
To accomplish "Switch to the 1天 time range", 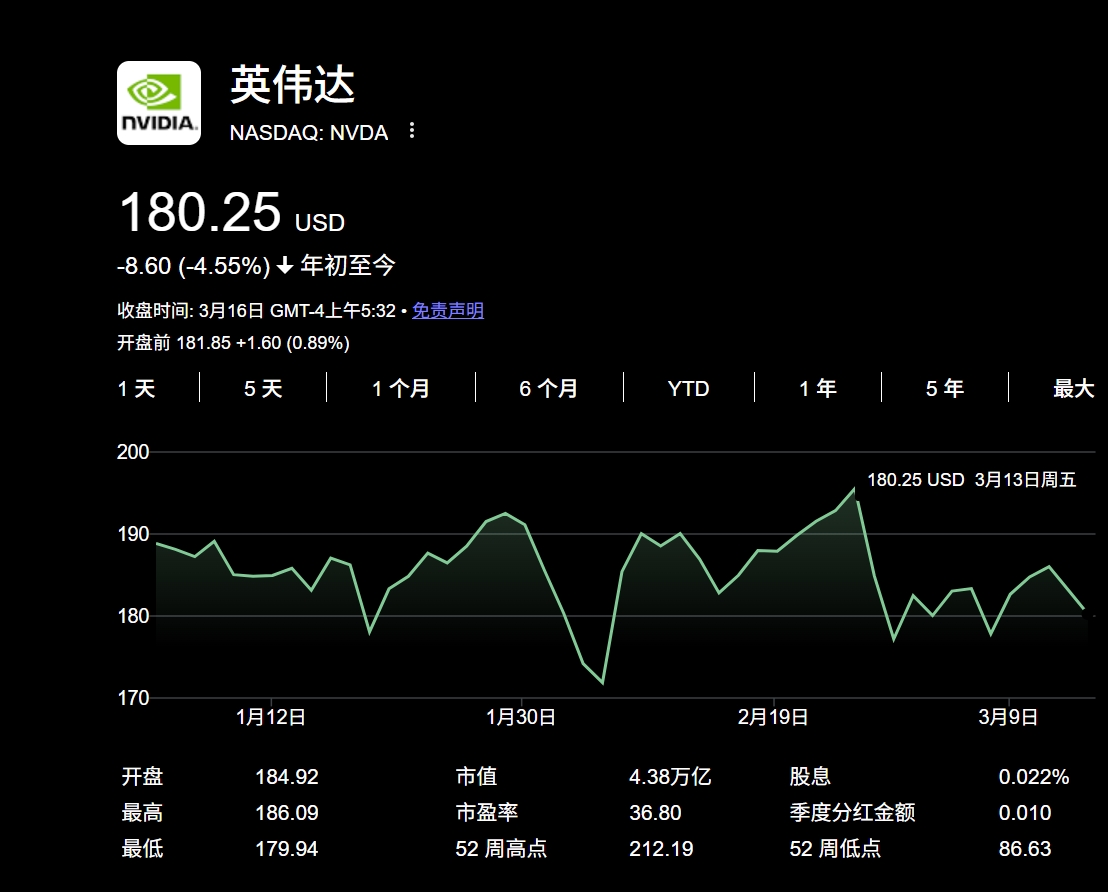I will 137,389.
